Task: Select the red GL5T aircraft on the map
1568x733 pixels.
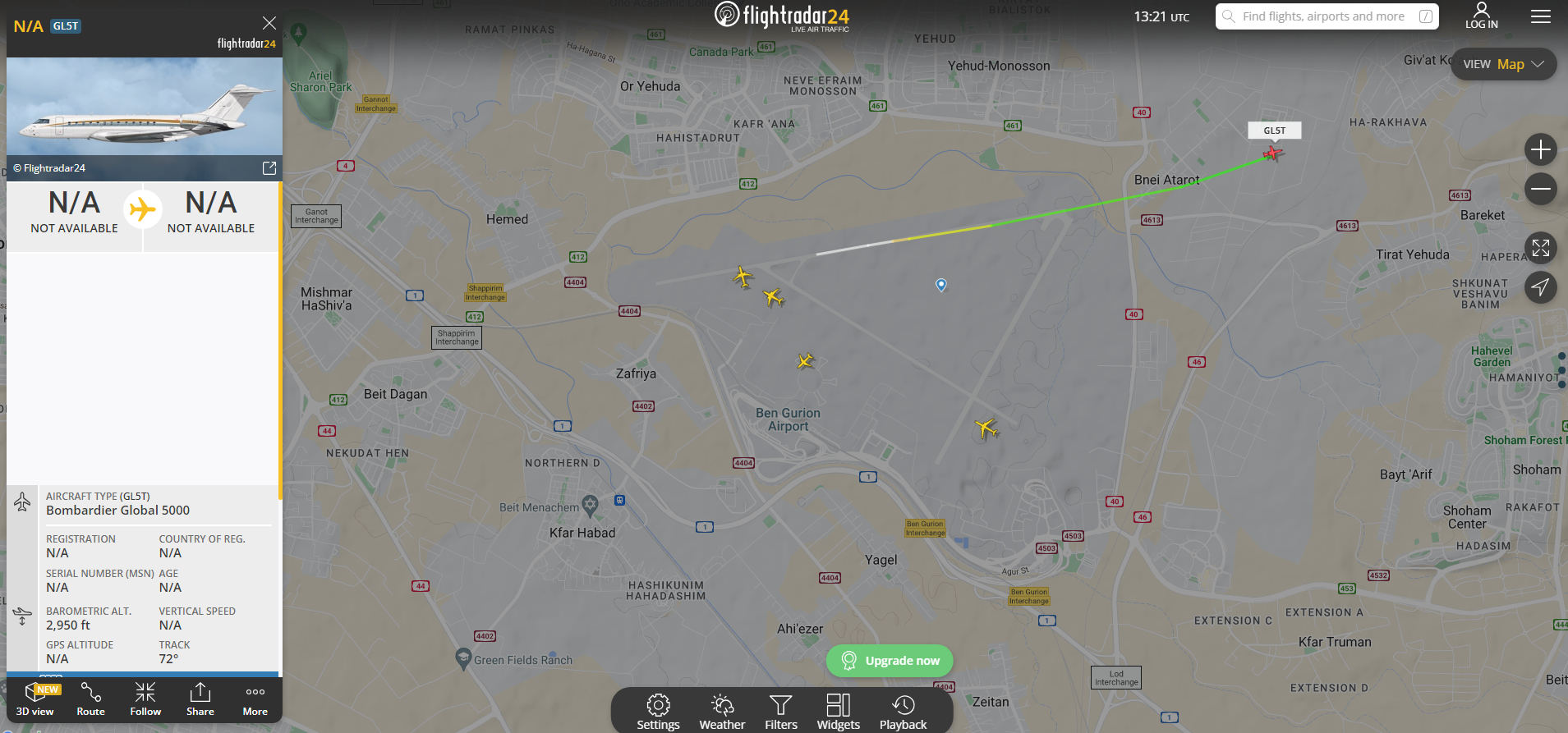Action: (x=1272, y=153)
